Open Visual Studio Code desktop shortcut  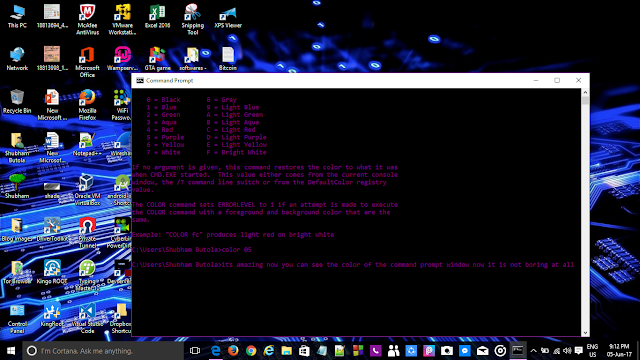pos(87,318)
